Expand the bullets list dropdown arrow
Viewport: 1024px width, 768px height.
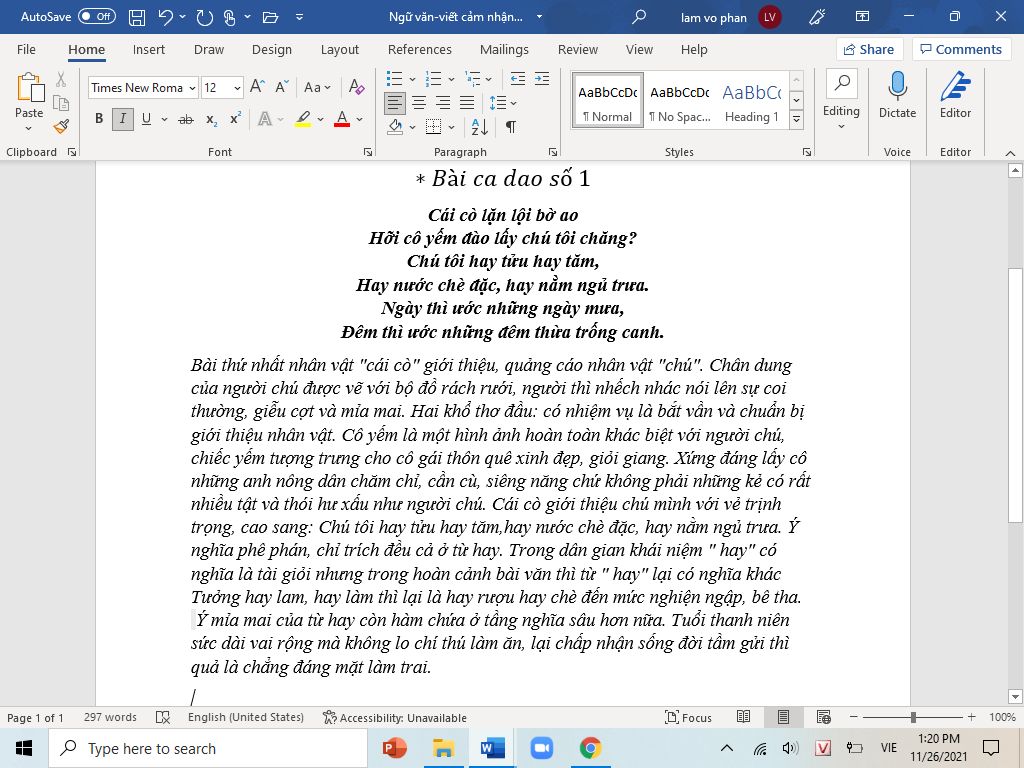coord(412,80)
